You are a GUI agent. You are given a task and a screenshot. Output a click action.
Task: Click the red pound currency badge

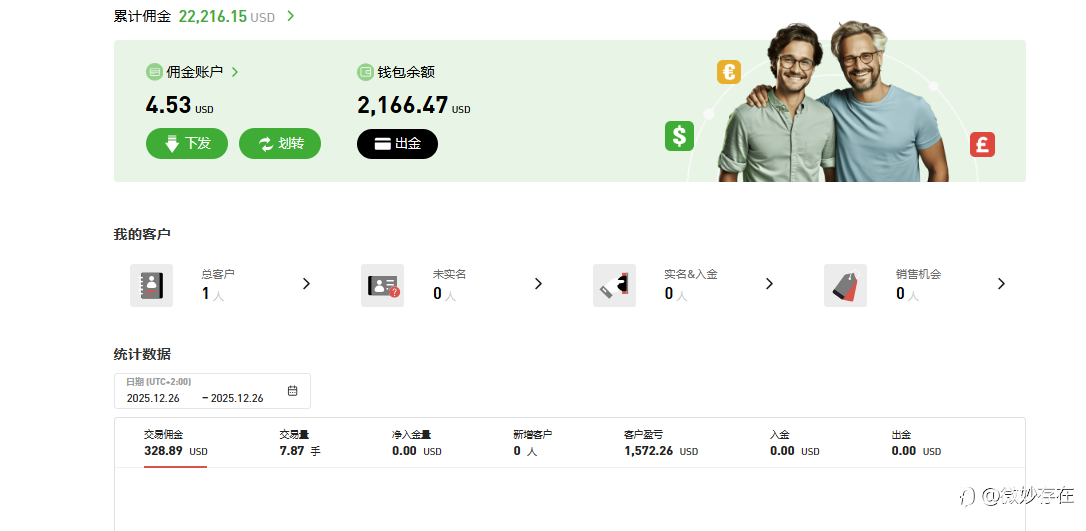(x=982, y=145)
